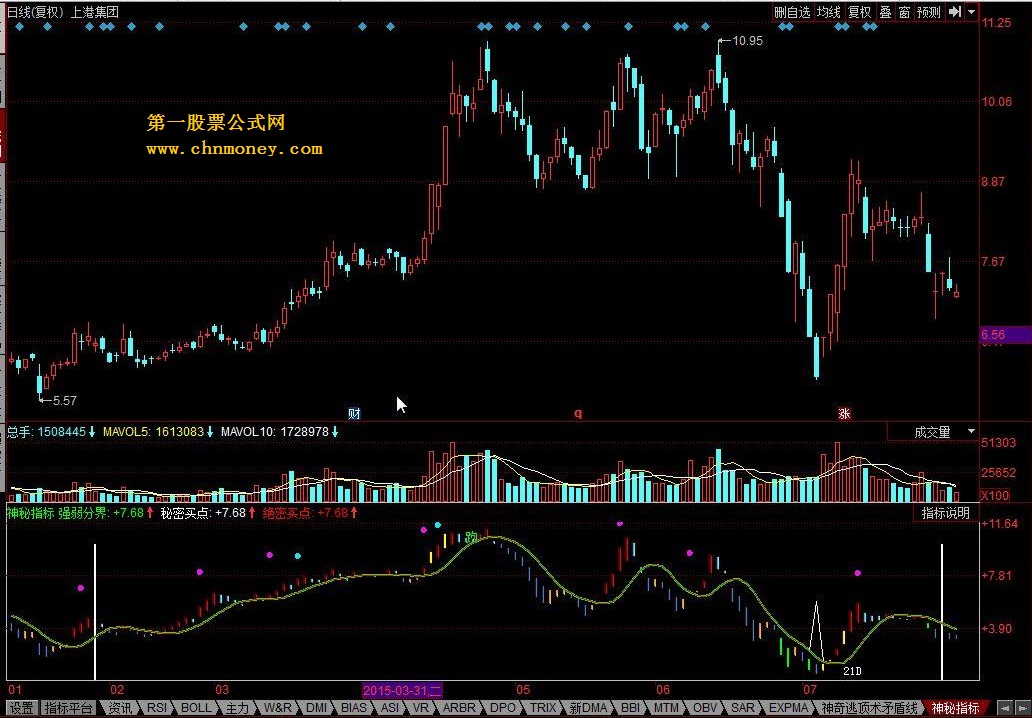Select the BOLL indicator tab
This screenshot has width=1032, height=718.
[195, 708]
